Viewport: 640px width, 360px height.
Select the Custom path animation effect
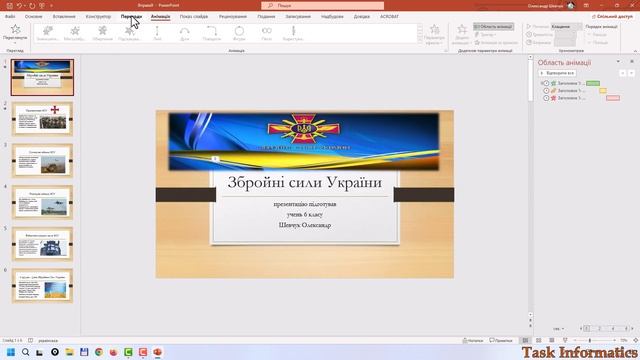click(293, 33)
